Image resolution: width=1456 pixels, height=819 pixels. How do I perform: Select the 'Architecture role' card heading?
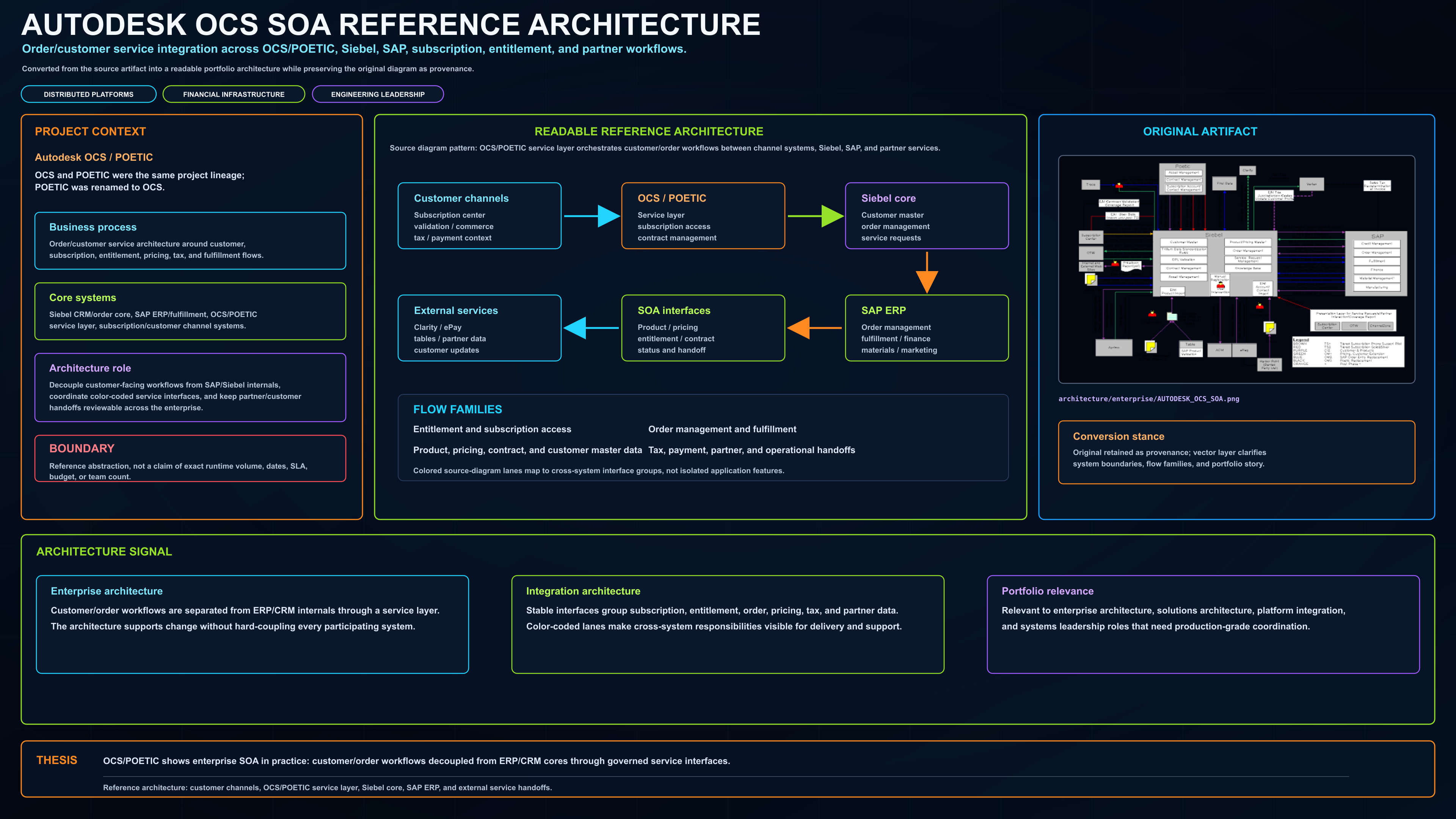[x=90, y=369]
